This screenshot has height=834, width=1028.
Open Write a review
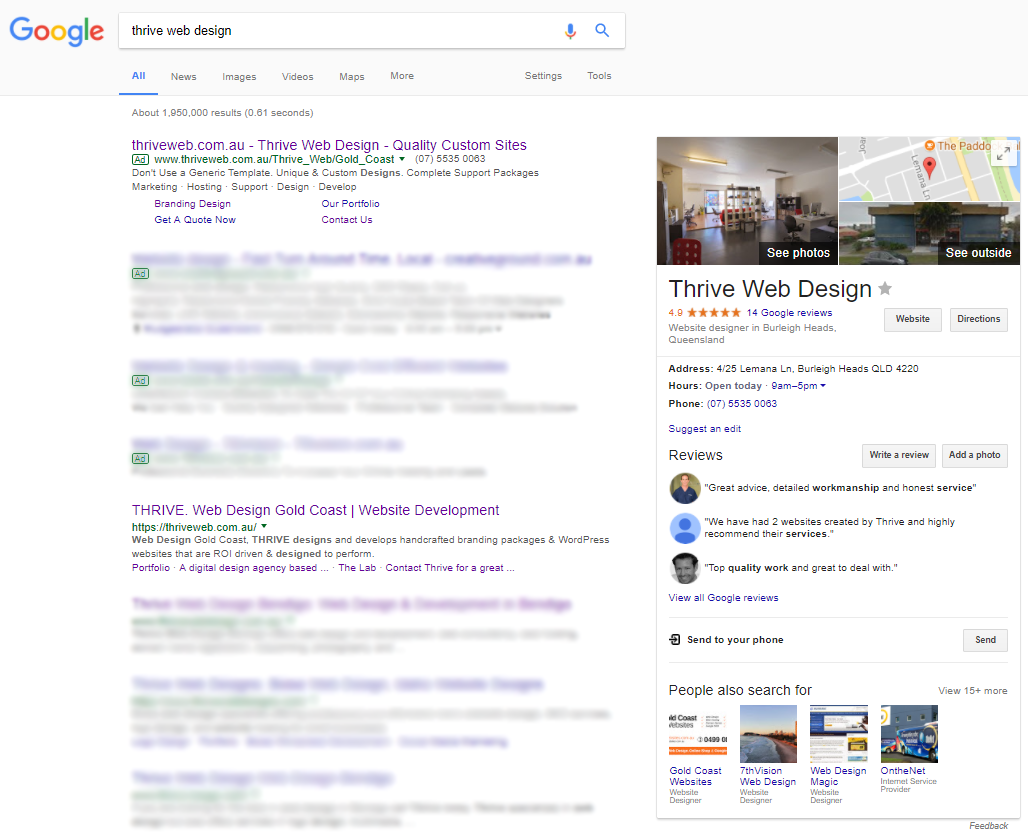pos(898,455)
